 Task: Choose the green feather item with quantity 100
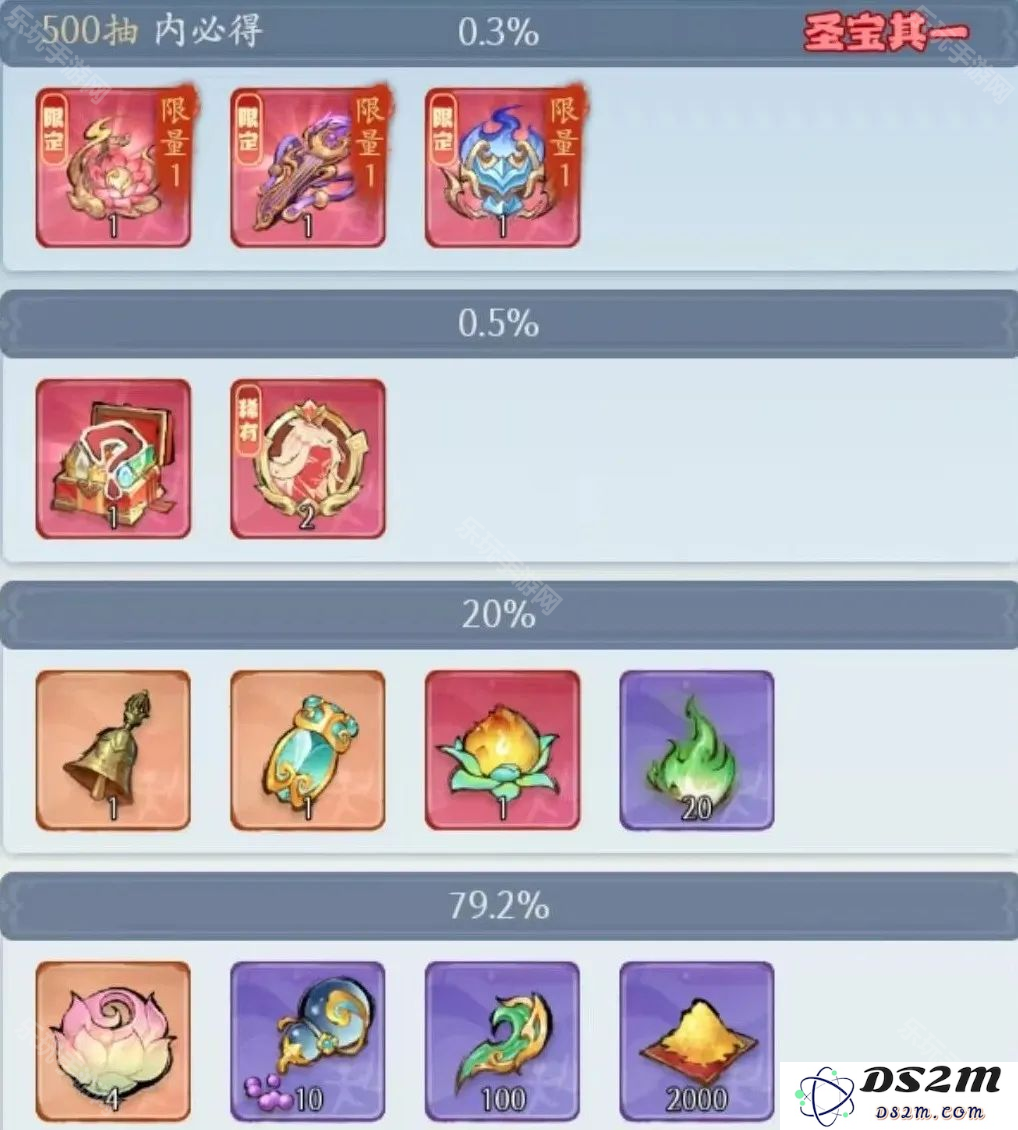[502, 1041]
